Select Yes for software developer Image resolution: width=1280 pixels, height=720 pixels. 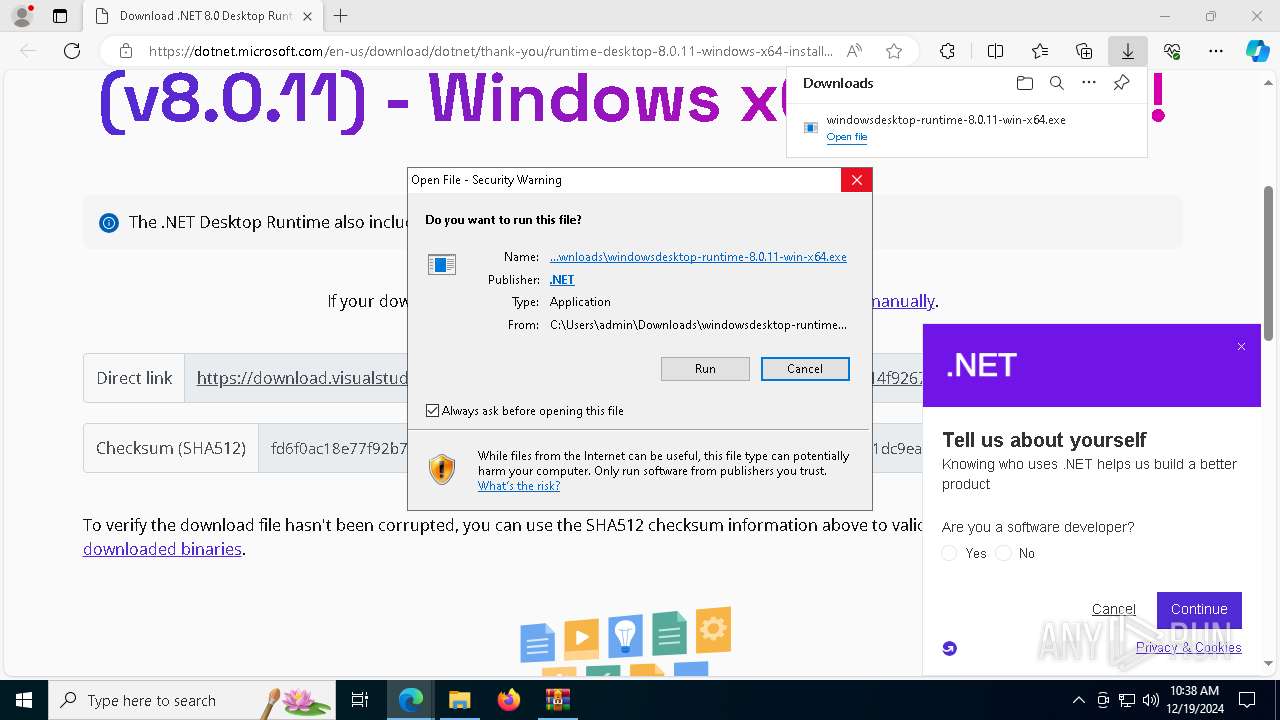coord(949,553)
